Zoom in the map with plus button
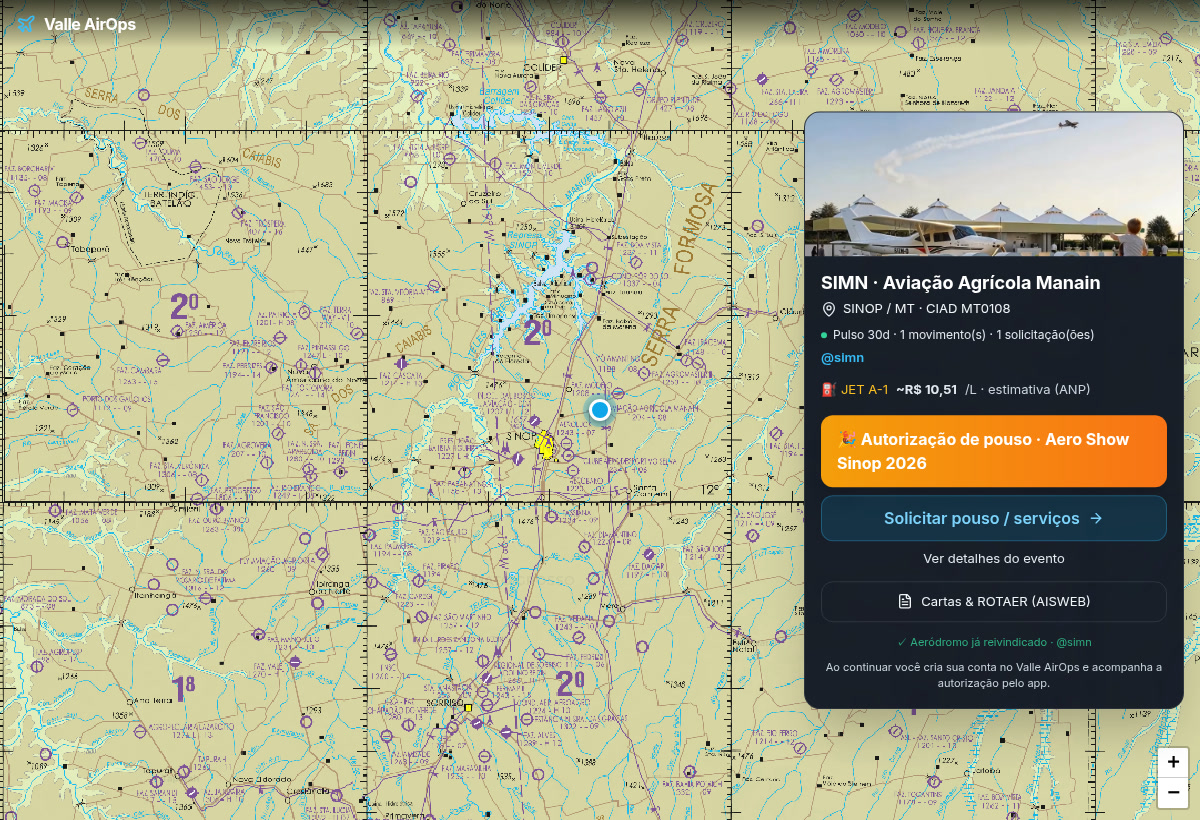The width and height of the screenshot is (1200, 820). pyautogui.click(x=1173, y=762)
